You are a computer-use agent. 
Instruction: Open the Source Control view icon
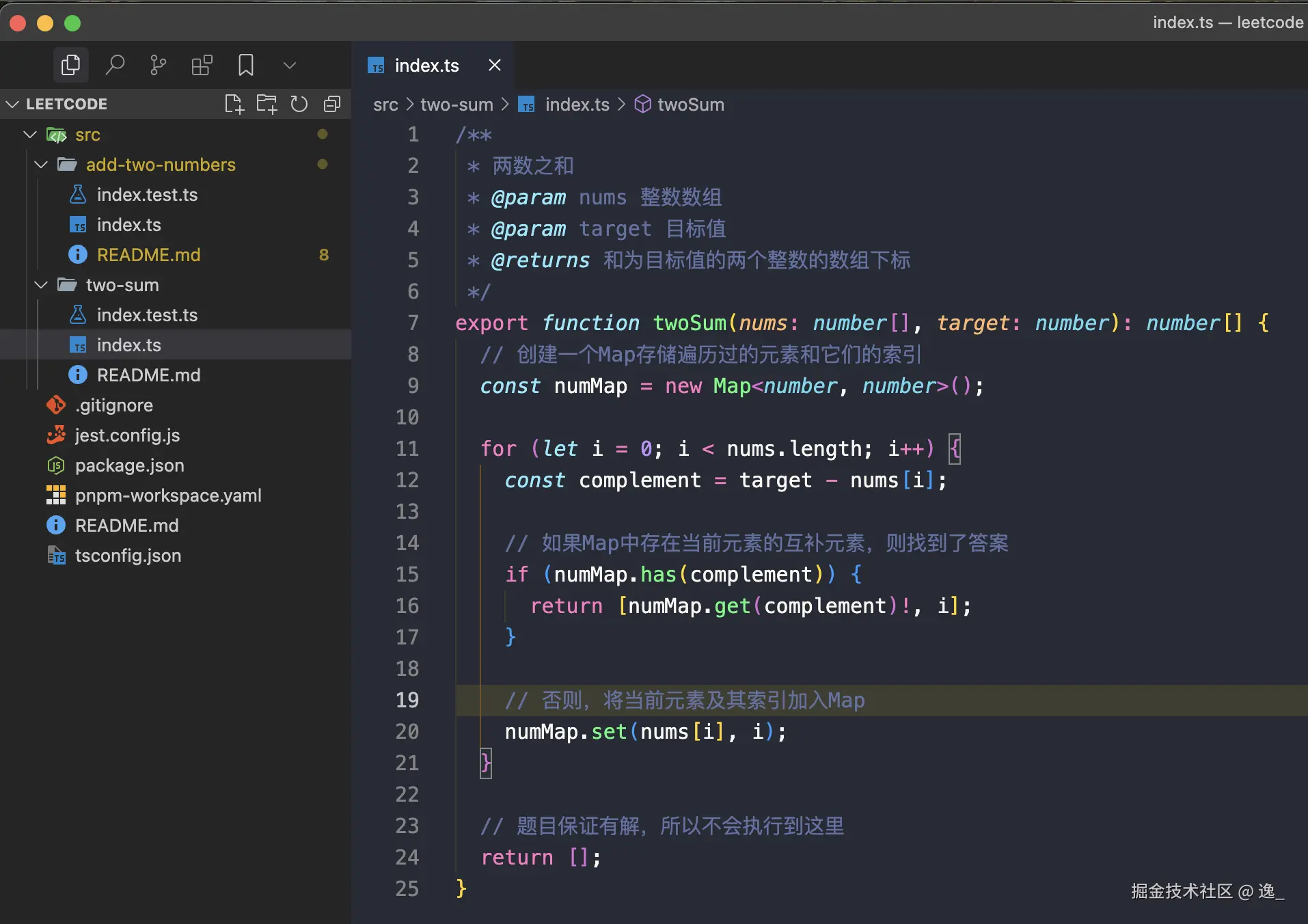[x=158, y=66]
